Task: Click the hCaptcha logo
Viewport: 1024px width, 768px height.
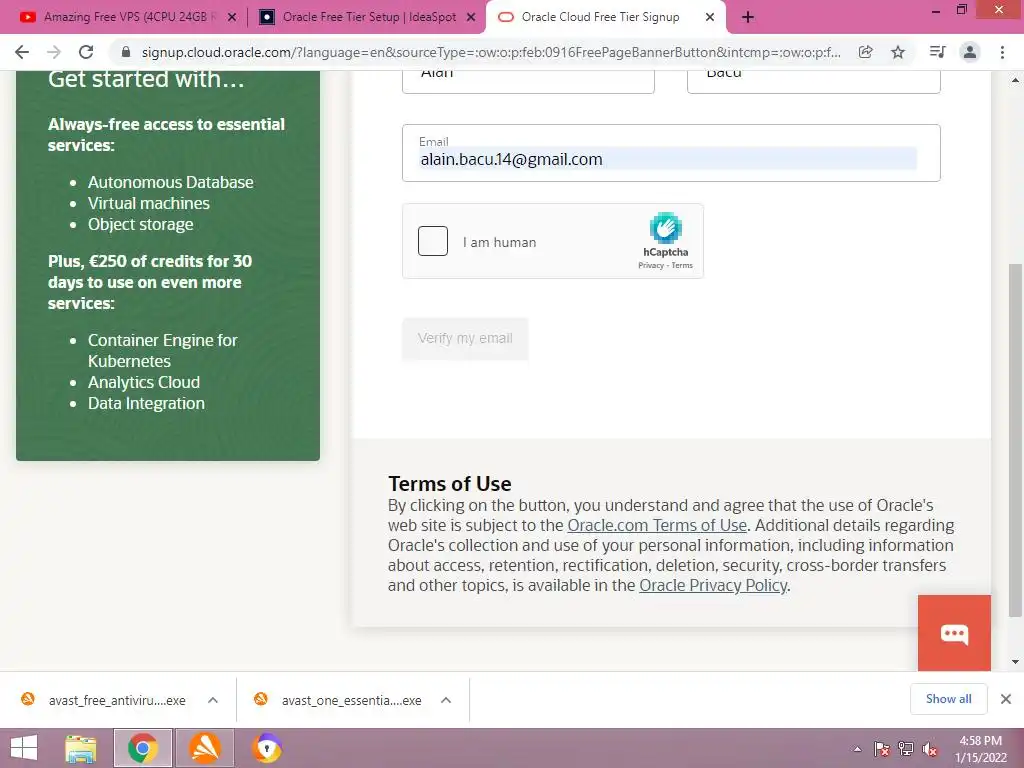Action: click(x=665, y=228)
